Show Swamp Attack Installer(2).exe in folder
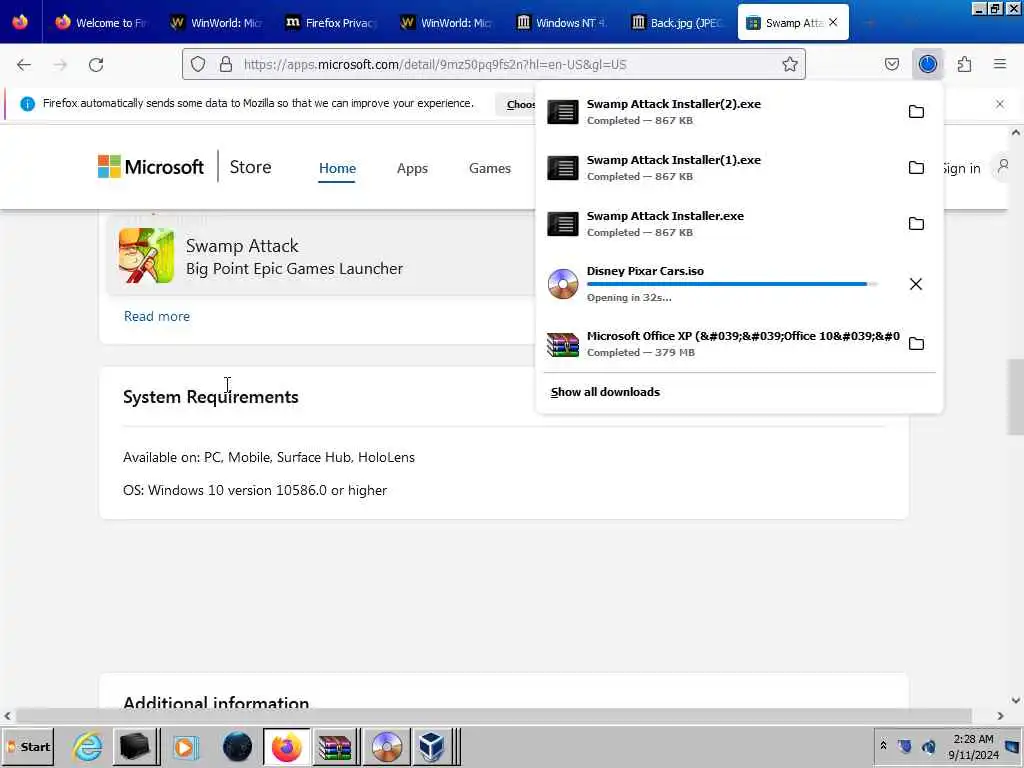1024x768 pixels. (x=916, y=112)
